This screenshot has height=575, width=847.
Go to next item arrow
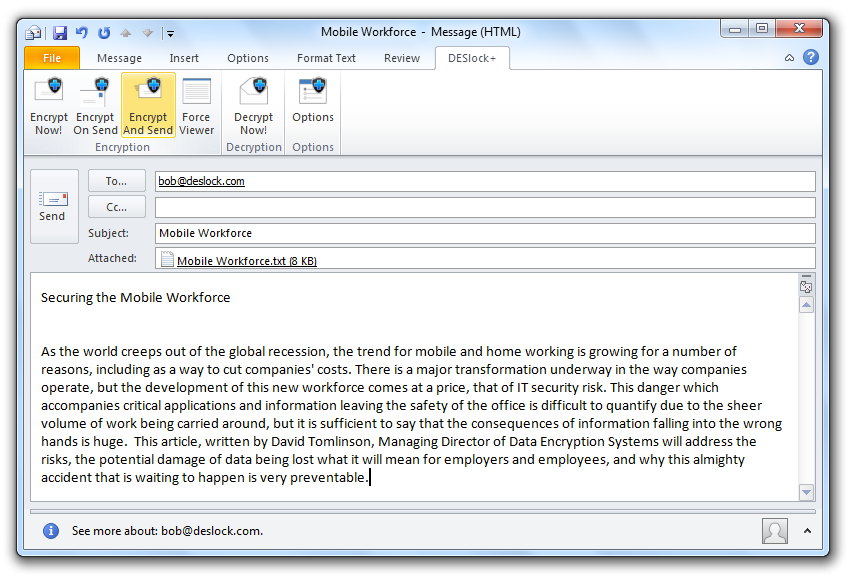tap(147, 34)
